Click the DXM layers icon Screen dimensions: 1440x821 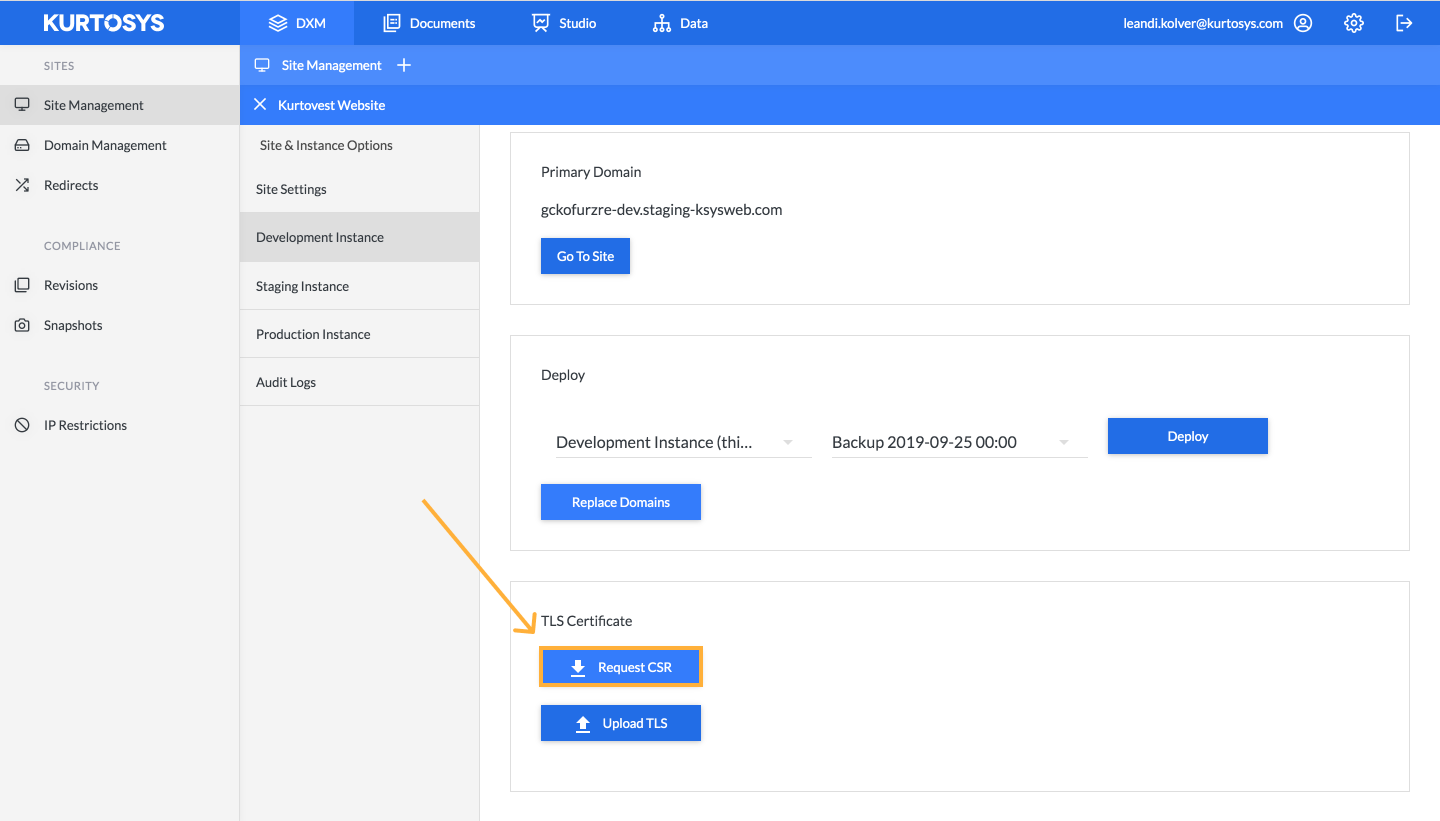click(x=278, y=23)
